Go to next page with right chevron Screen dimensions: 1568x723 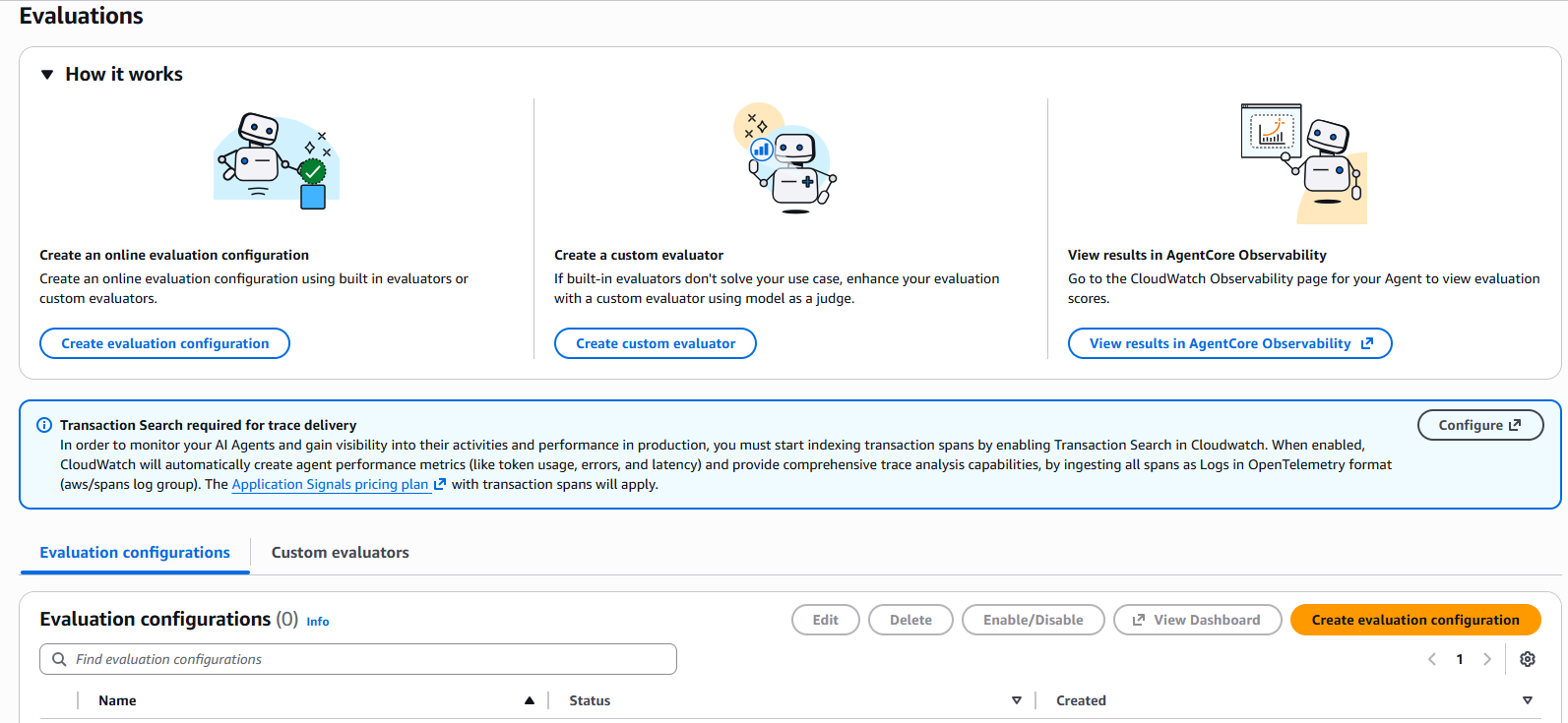click(1487, 659)
